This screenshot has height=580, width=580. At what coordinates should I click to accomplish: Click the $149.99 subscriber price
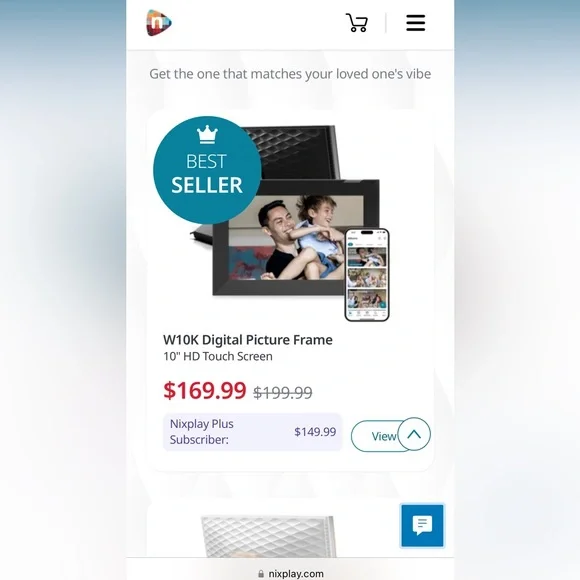[x=315, y=432]
